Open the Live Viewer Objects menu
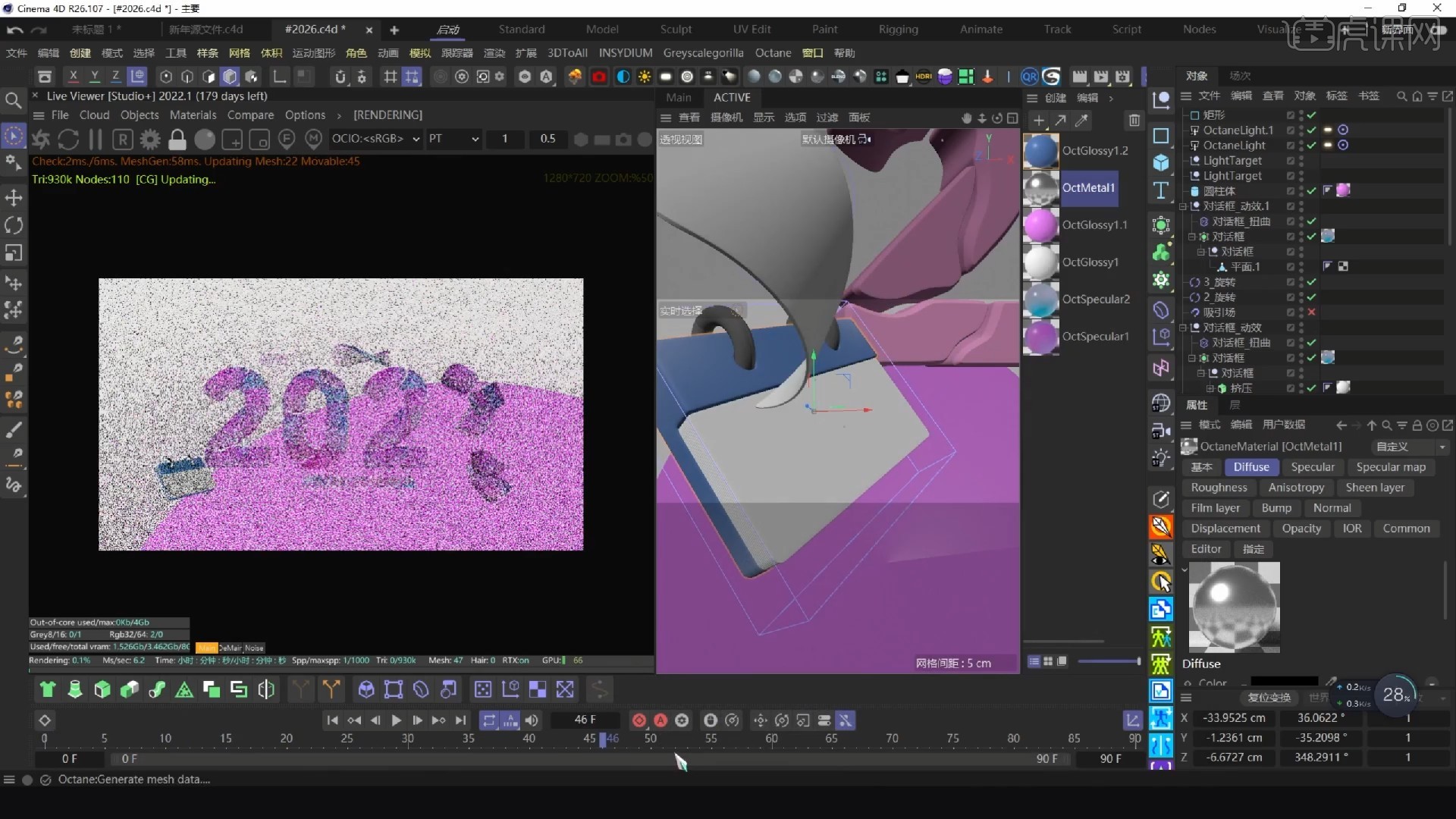 coord(140,115)
